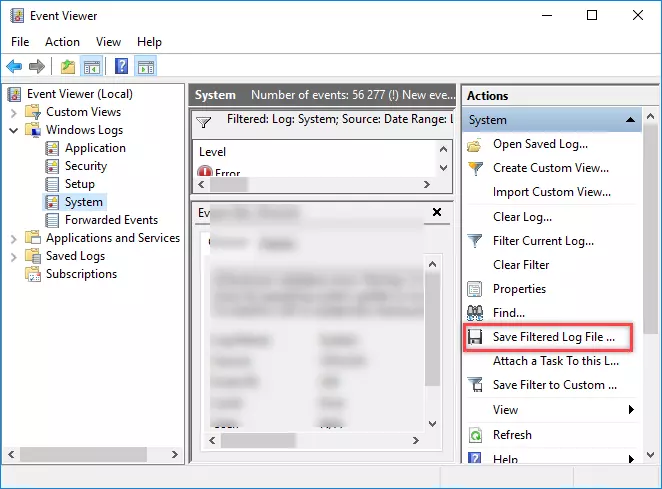Screen dimensions: 662x489
Task: Click the Create Custom View funnel icon
Action: pos(475,168)
